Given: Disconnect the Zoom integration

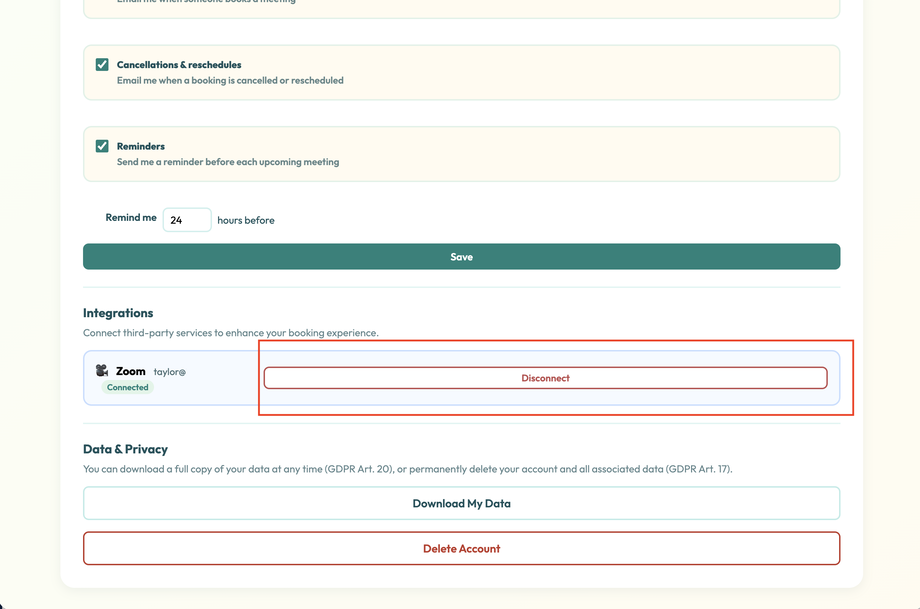Looking at the screenshot, I should click(x=544, y=377).
